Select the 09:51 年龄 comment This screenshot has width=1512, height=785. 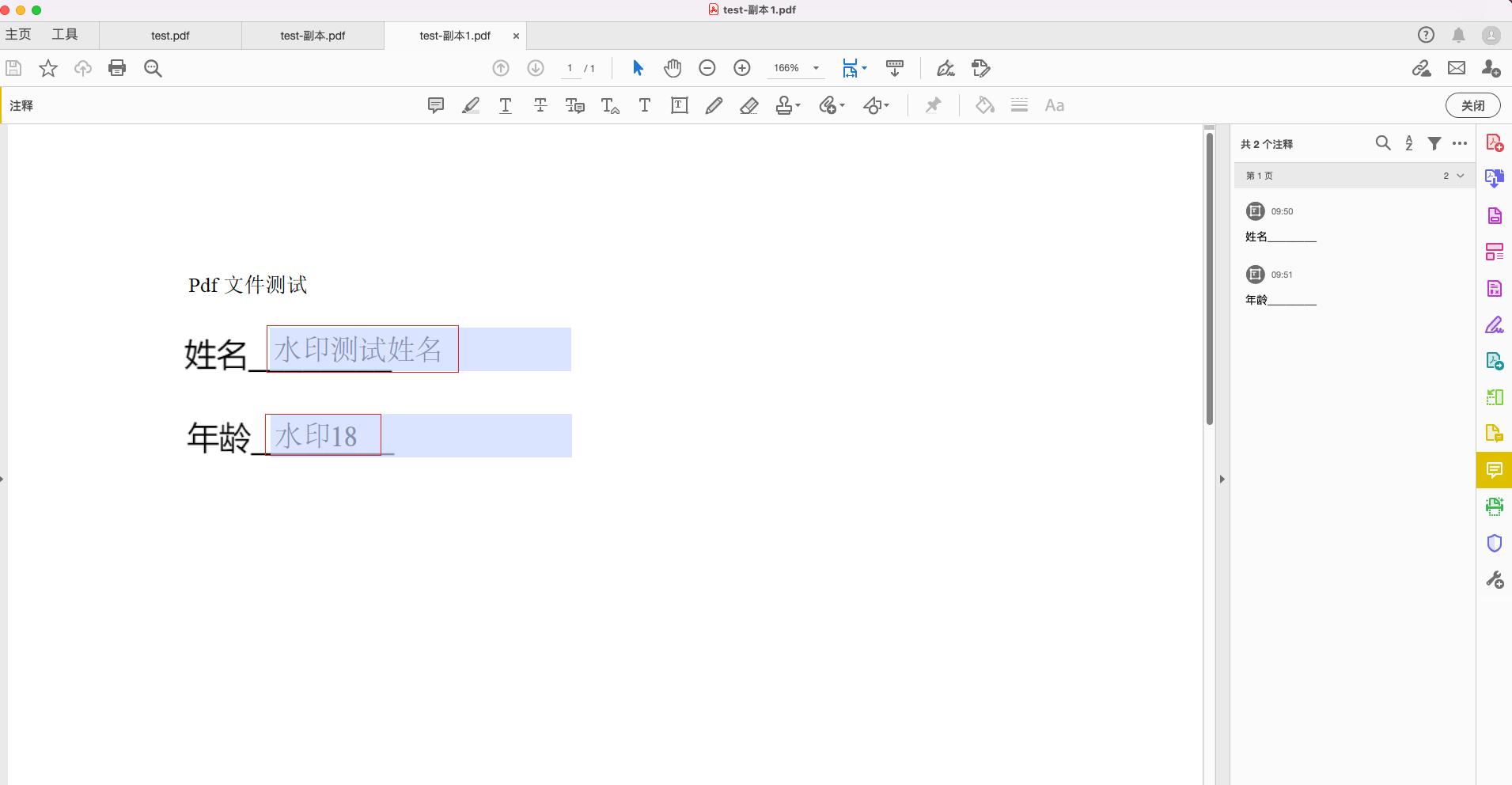1354,287
